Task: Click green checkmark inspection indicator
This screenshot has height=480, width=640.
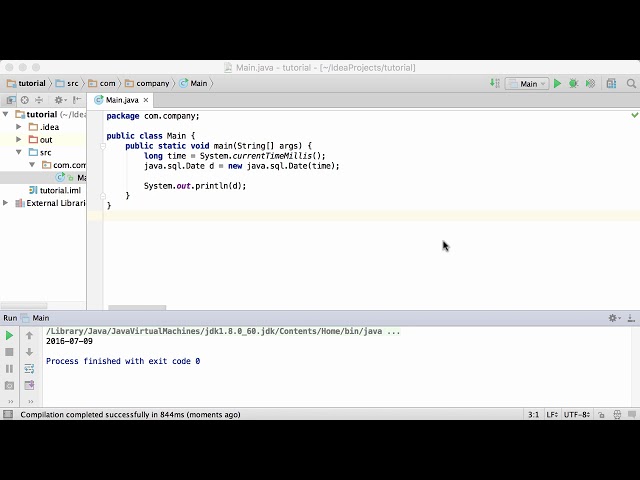Action: pos(635,116)
